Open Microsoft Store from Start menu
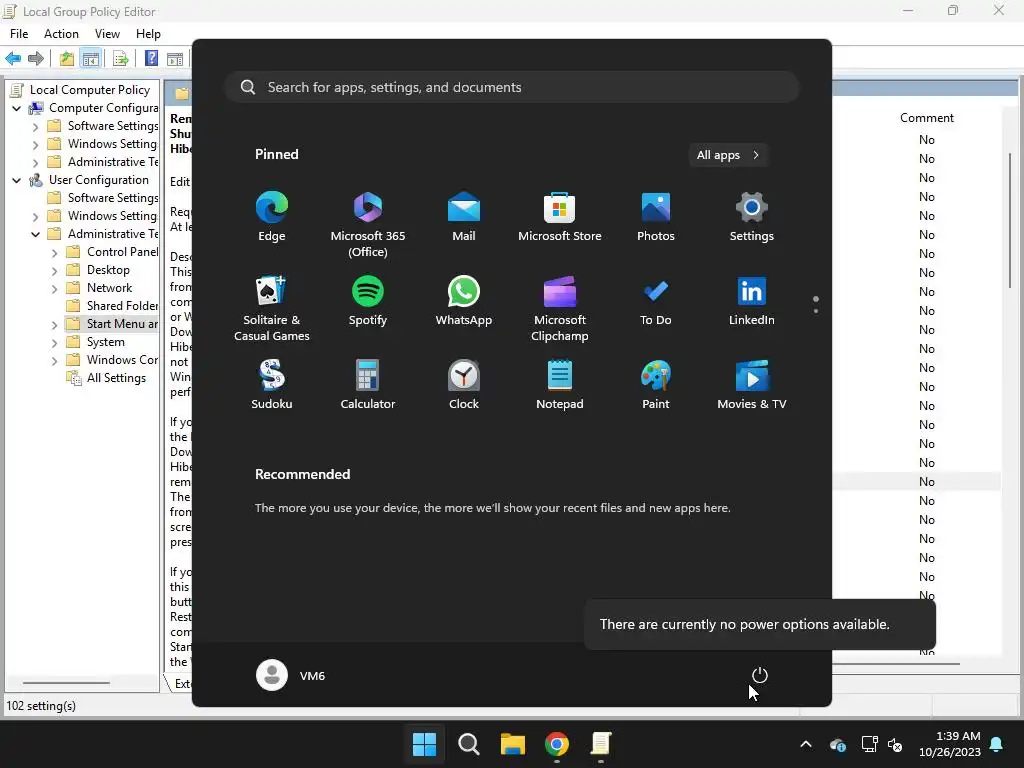Image resolution: width=1024 pixels, height=768 pixels. pos(560,217)
